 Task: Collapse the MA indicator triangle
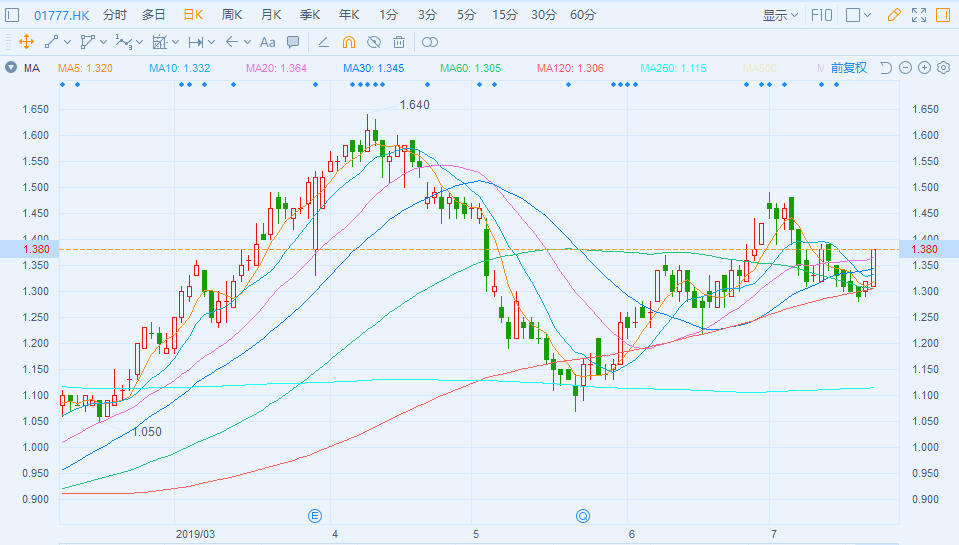click(x=11, y=67)
